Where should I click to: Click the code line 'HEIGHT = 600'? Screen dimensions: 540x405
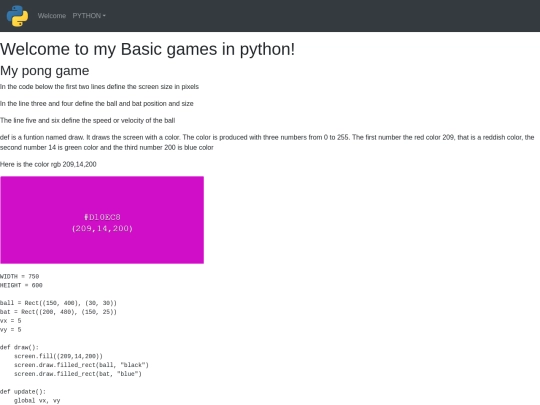click(21, 285)
